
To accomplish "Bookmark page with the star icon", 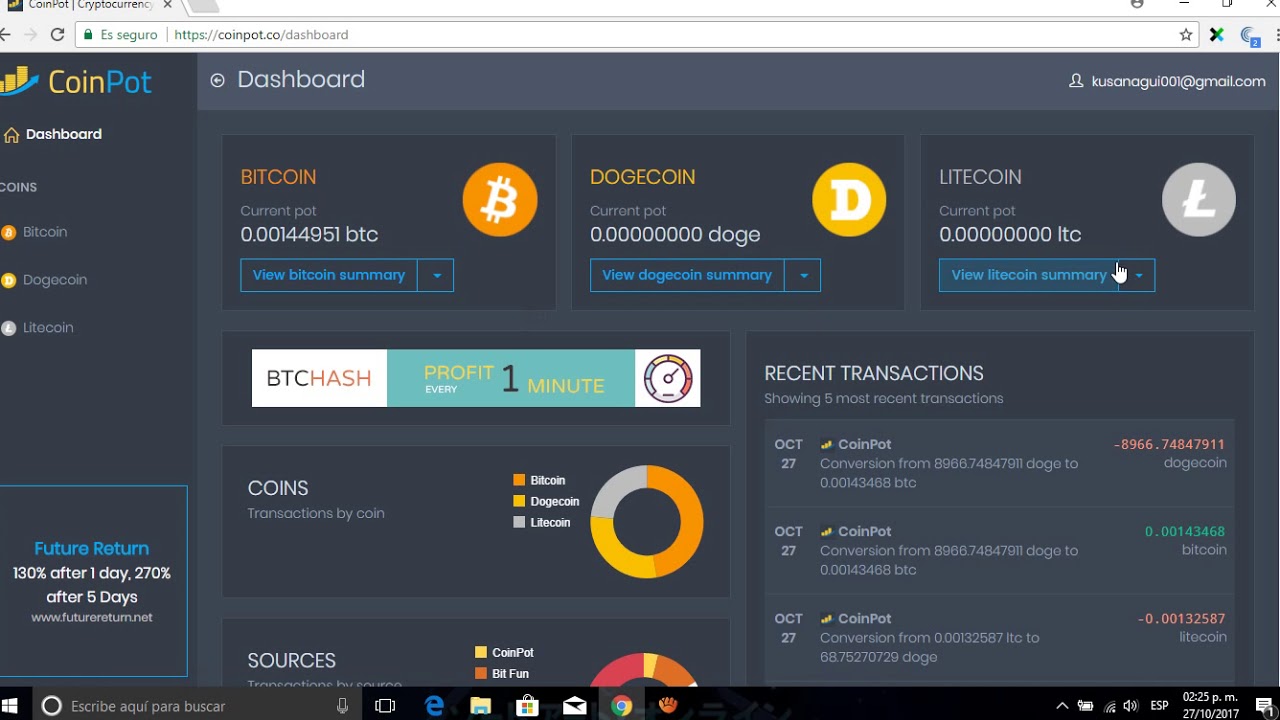I will point(1186,35).
